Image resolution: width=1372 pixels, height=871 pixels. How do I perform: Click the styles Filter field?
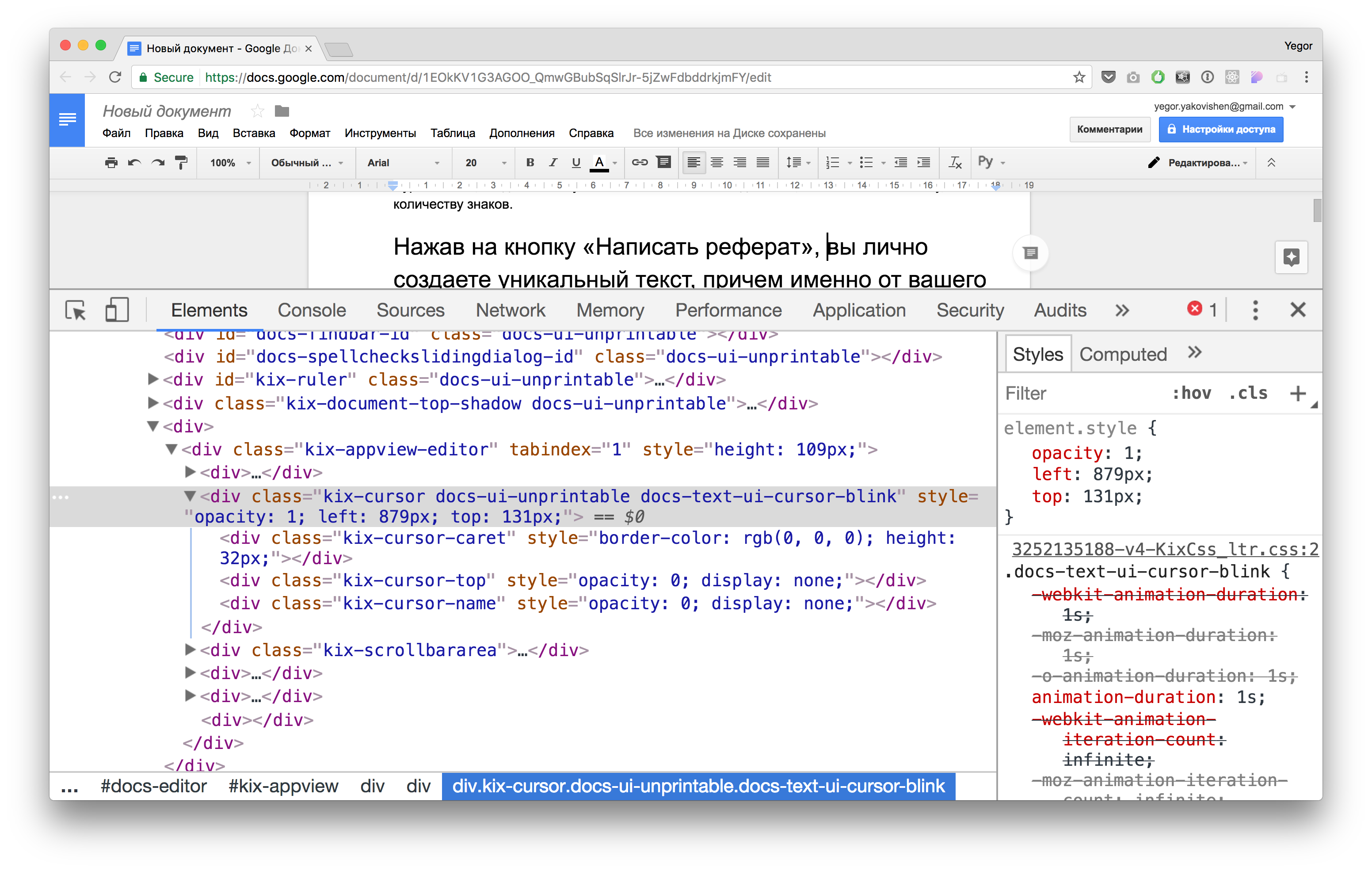click(x=1082, y=393)
